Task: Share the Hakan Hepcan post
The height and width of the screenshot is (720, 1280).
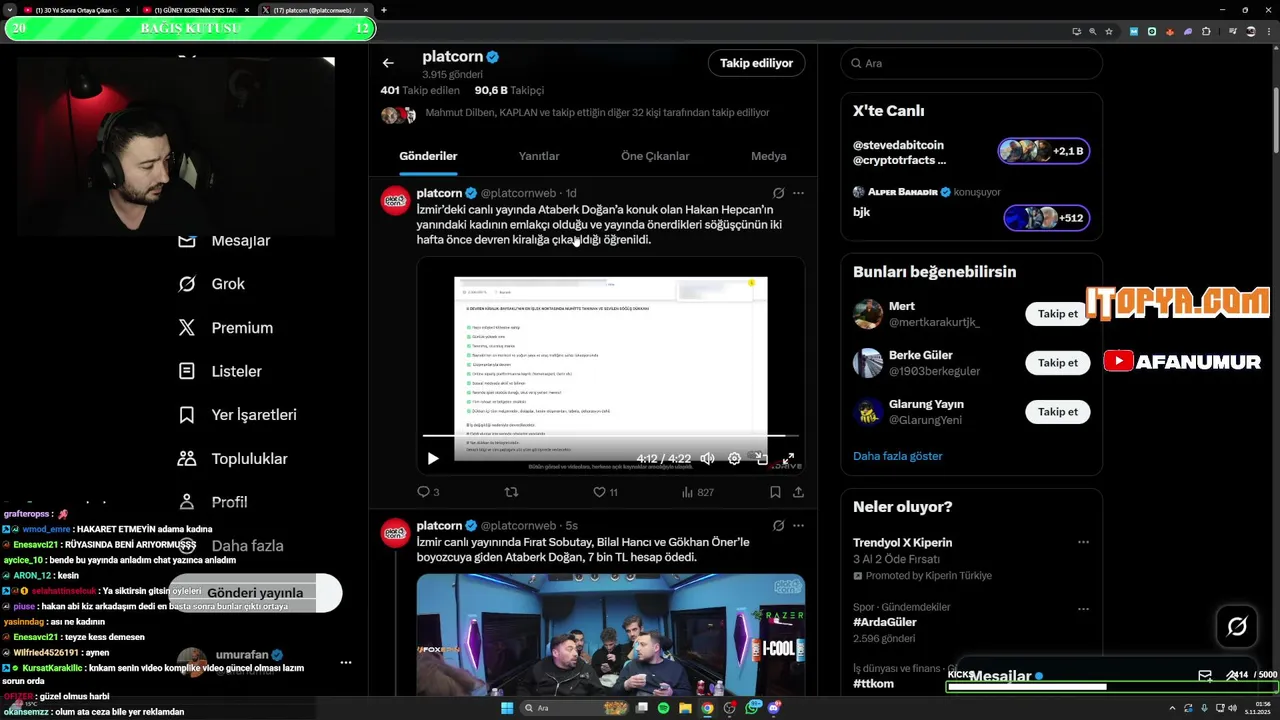Action: coord(798,492)
